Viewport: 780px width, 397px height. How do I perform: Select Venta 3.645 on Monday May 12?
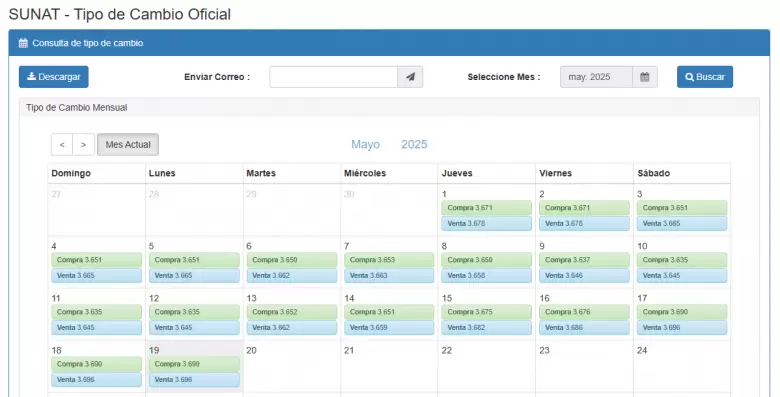194,328
